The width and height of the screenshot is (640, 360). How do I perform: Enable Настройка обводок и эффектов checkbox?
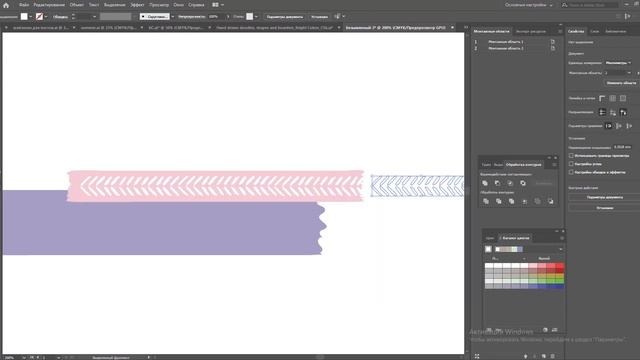point(571,172)
